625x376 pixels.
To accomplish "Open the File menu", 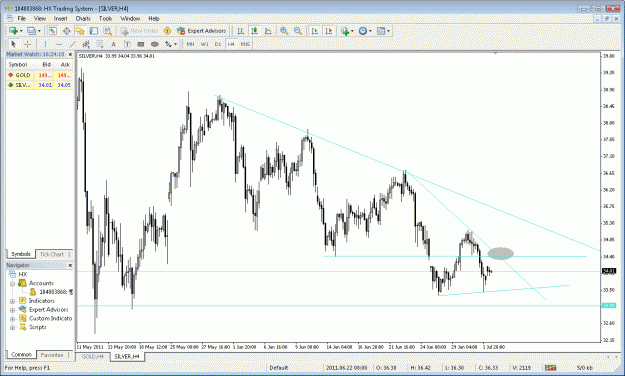I will [x=22, y=18].
